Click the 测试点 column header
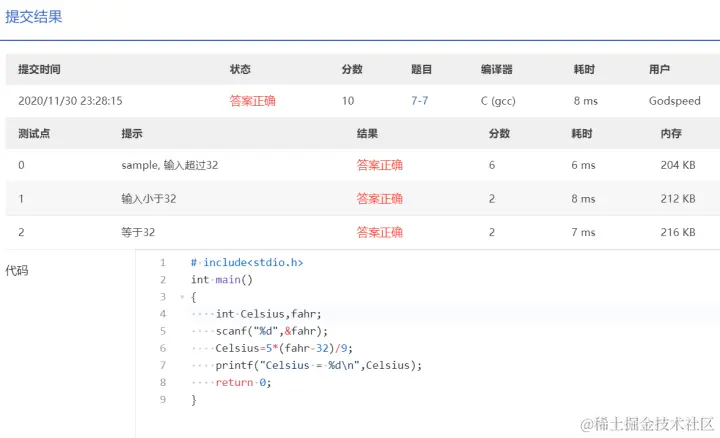This screenshot has width=720, height=438. [x=34, y=134]
